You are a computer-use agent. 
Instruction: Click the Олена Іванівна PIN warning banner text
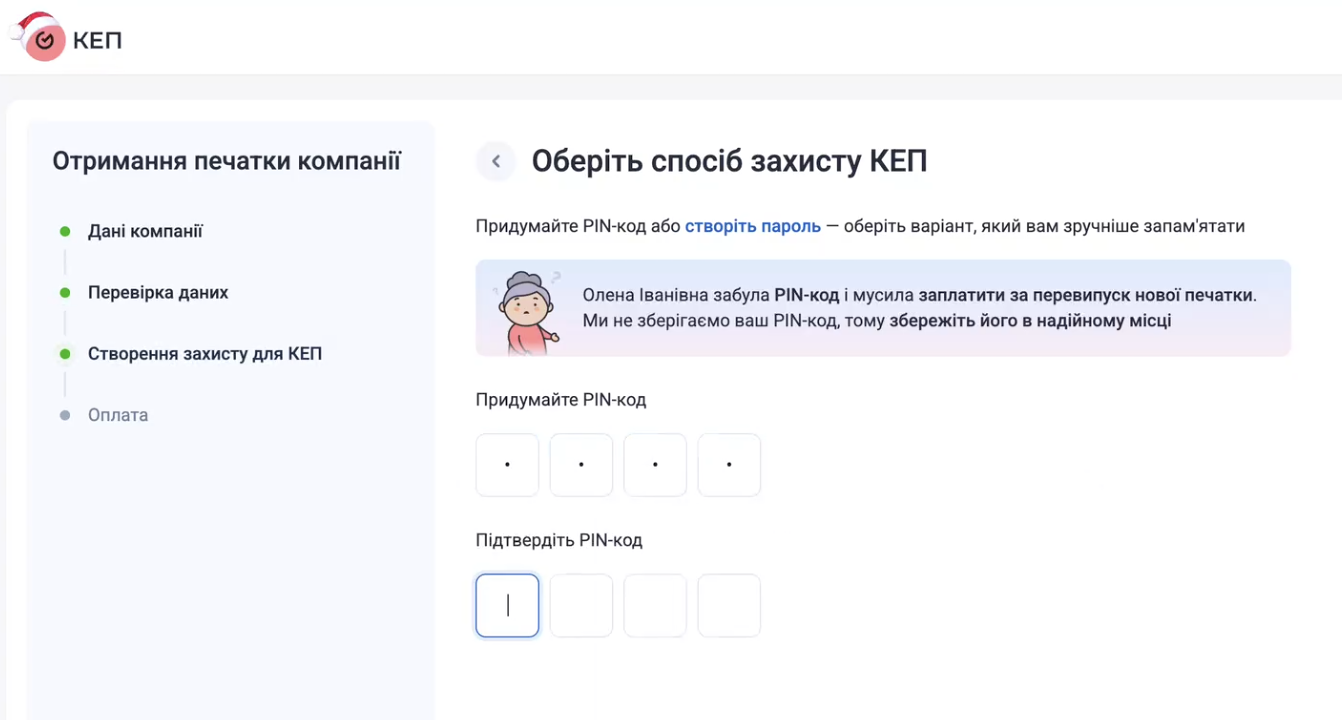[918, 308]
